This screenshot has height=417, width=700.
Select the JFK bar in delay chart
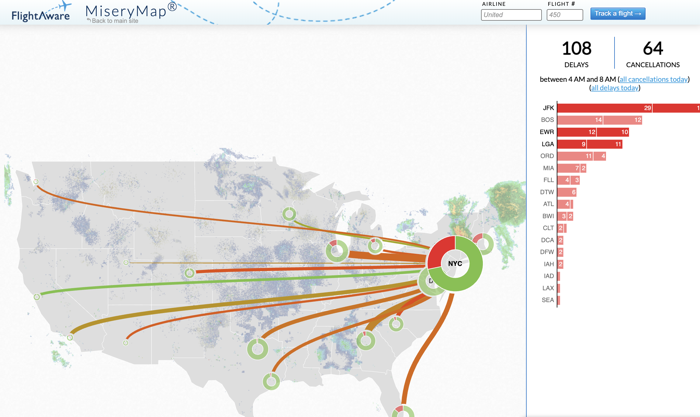click(620, 108)
